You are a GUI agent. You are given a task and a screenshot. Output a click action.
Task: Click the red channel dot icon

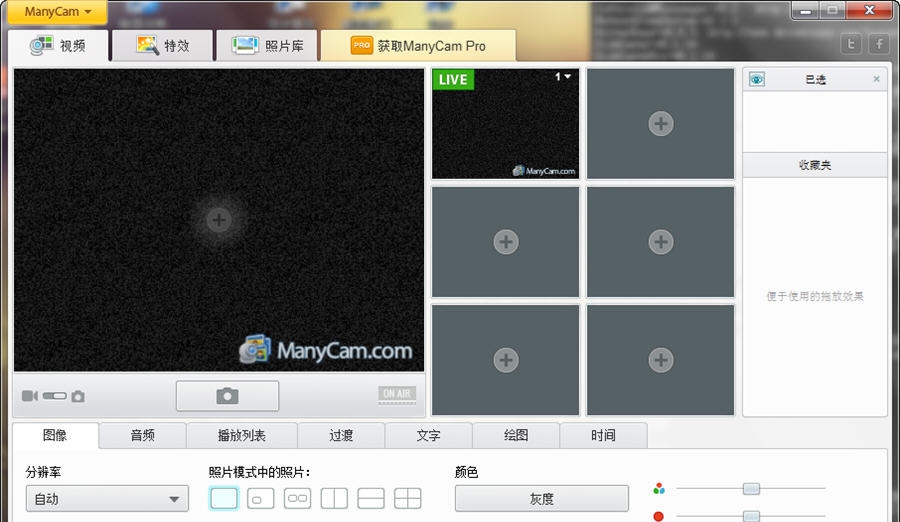[x=658, y=516]
